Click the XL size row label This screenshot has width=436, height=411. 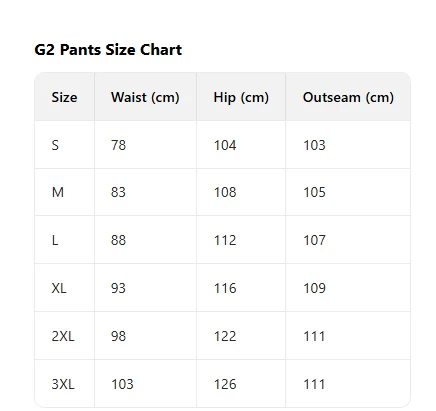point(59,288)
